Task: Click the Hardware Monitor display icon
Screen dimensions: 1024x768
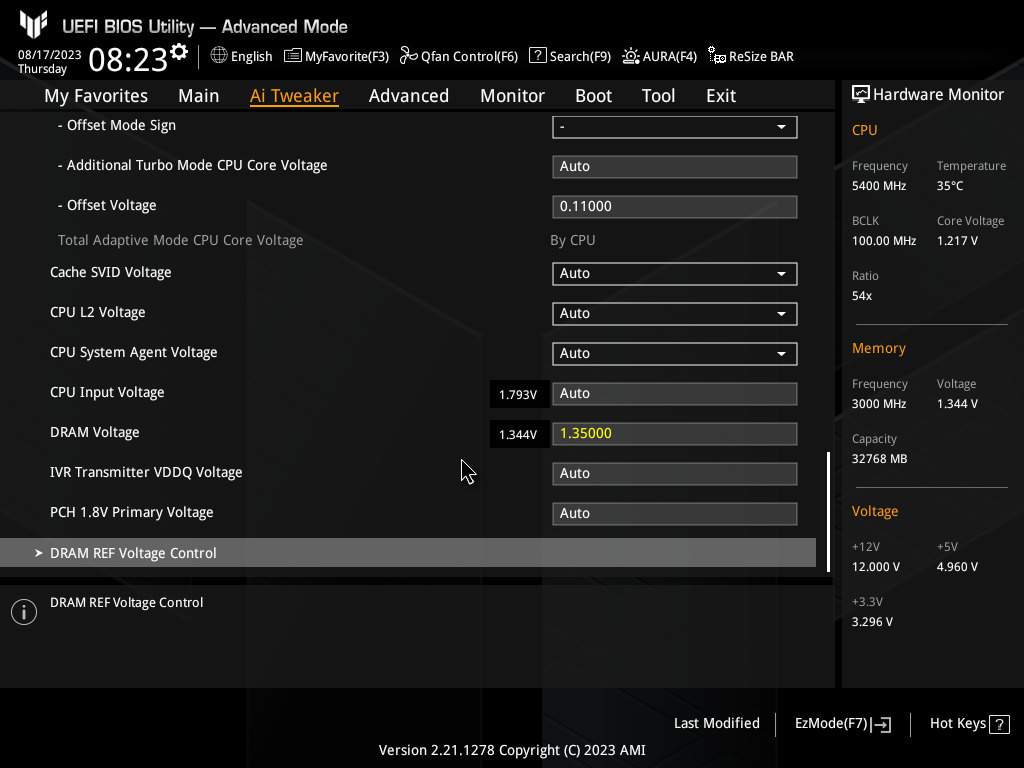Action: pos(861,95)
